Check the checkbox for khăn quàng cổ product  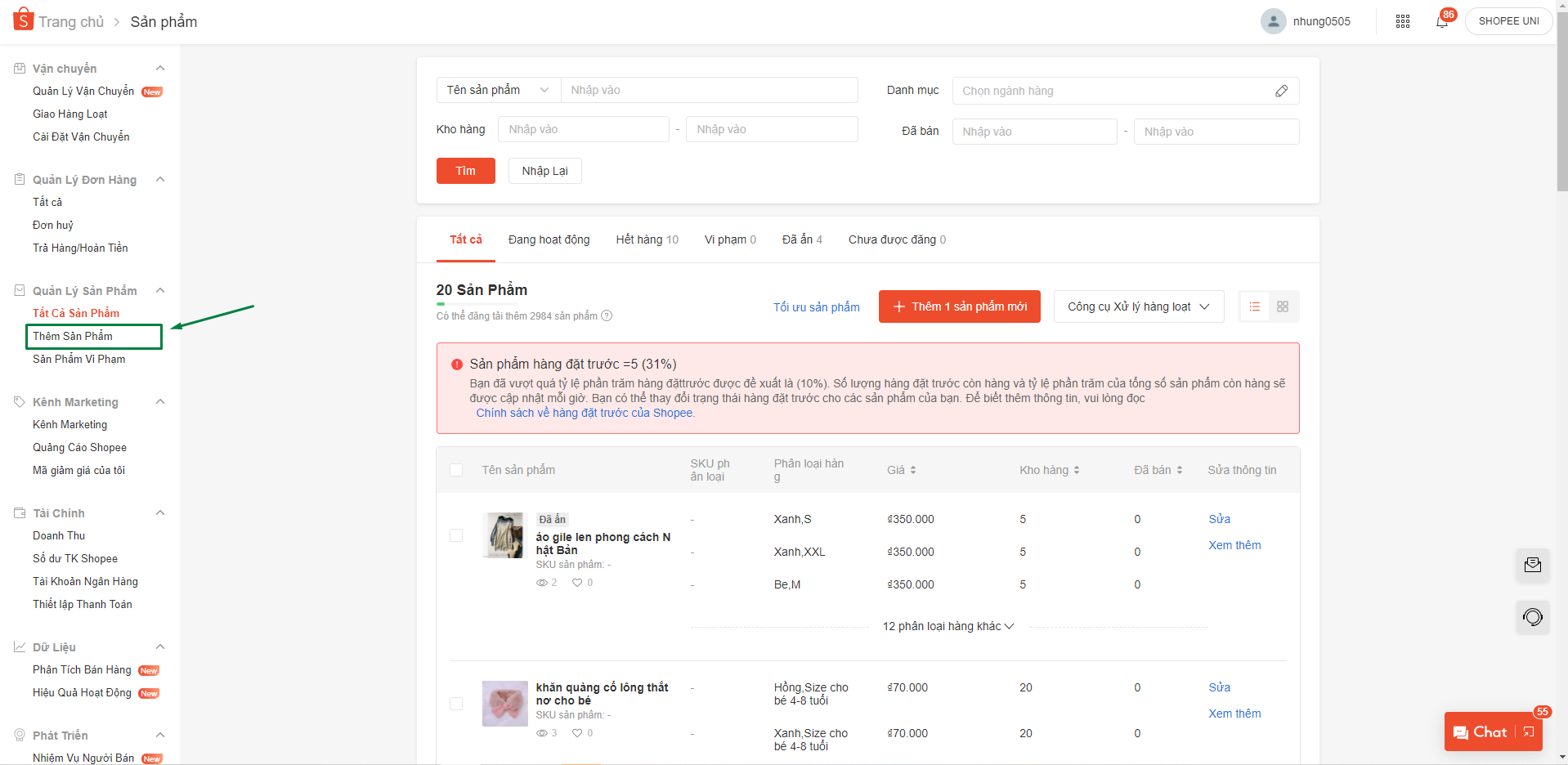coord(456,704)
